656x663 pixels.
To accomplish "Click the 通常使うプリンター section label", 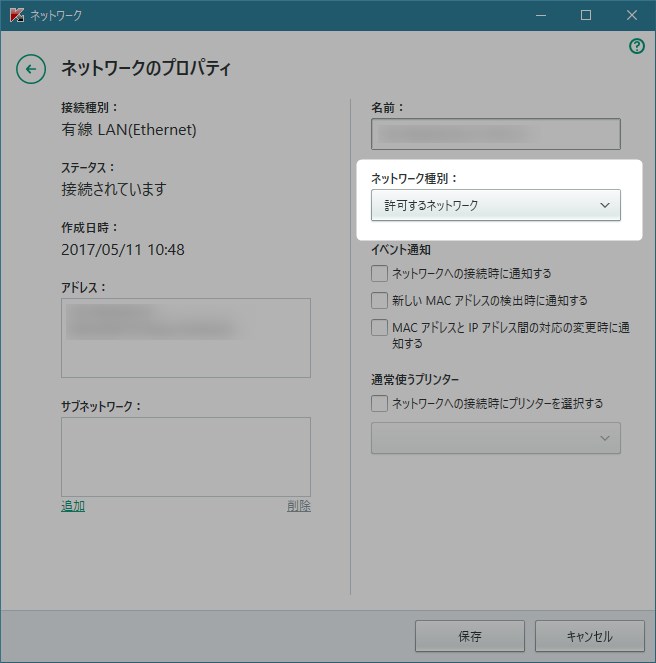I will tap(415, 380).
